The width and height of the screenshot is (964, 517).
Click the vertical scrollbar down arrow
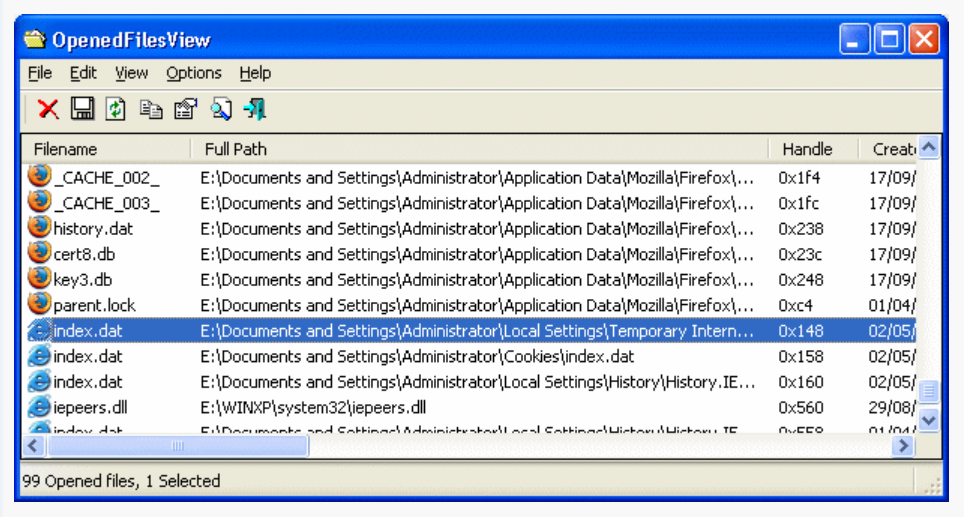coord(929,420)
